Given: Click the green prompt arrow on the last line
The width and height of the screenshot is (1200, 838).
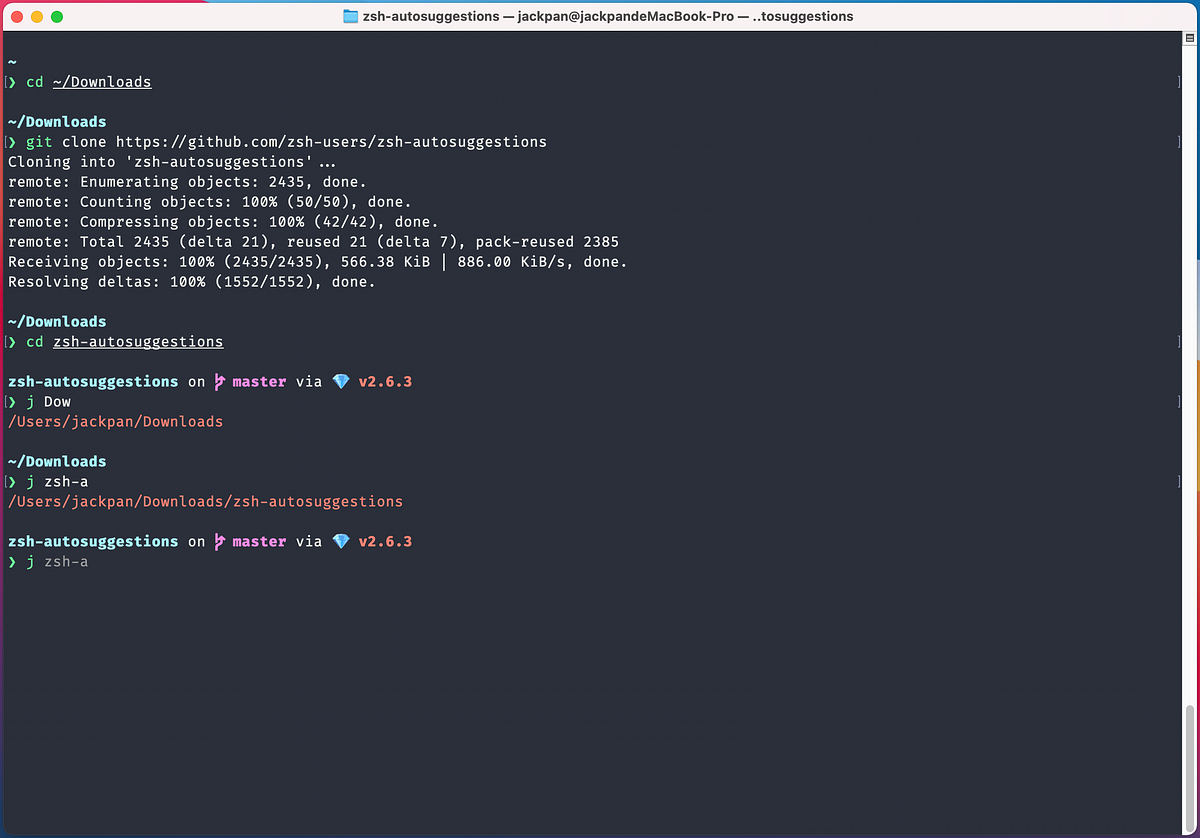Looking at the screenshot, I should tap(12, 561).
